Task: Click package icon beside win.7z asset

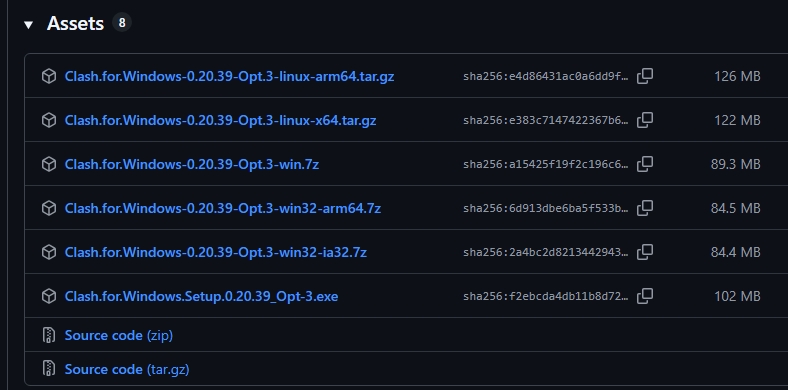Action: pos(49,164)
